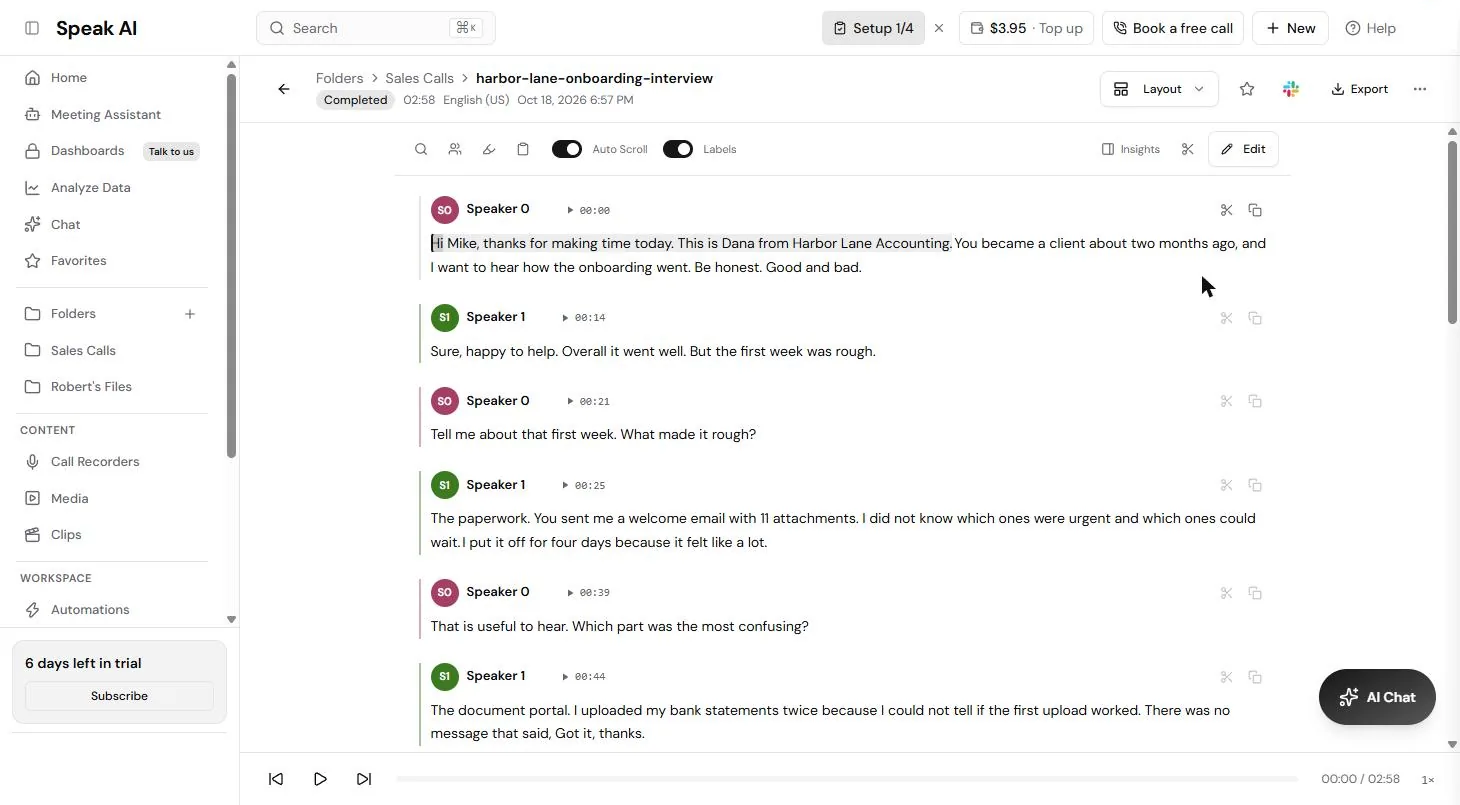Click Book a free call
Viewport: 1460px width, 805px height.
[1172, 28]
